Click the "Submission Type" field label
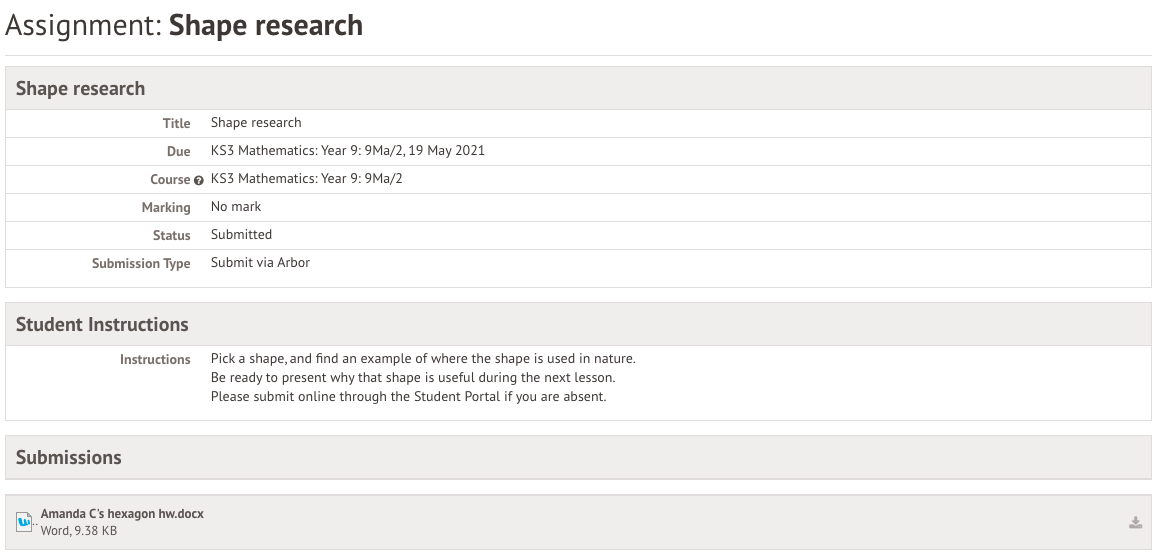1160x559 pixels. (x=141, y=263)
